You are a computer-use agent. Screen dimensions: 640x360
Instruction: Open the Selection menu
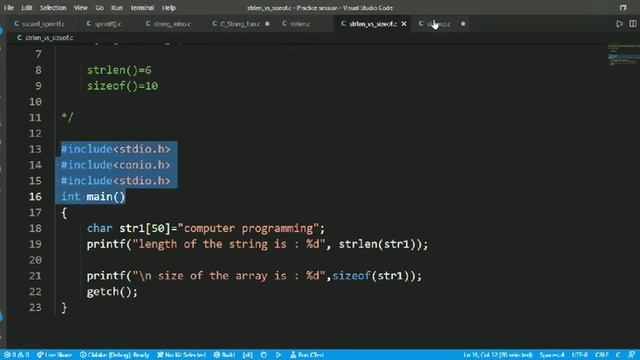click(53, 8)
